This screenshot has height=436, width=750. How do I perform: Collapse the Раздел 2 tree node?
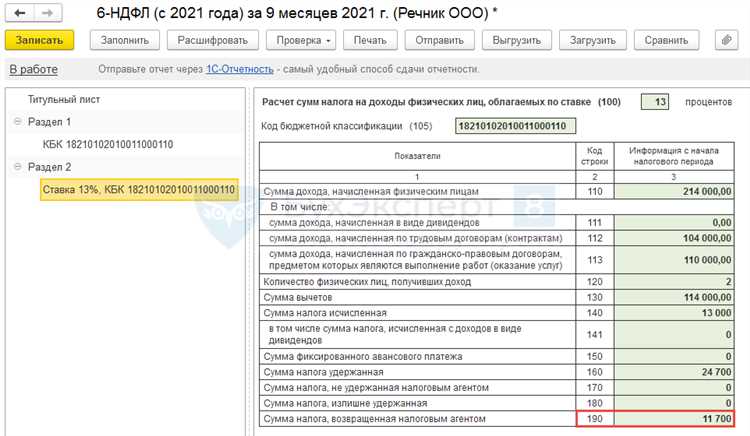click(x=18, y=166)
